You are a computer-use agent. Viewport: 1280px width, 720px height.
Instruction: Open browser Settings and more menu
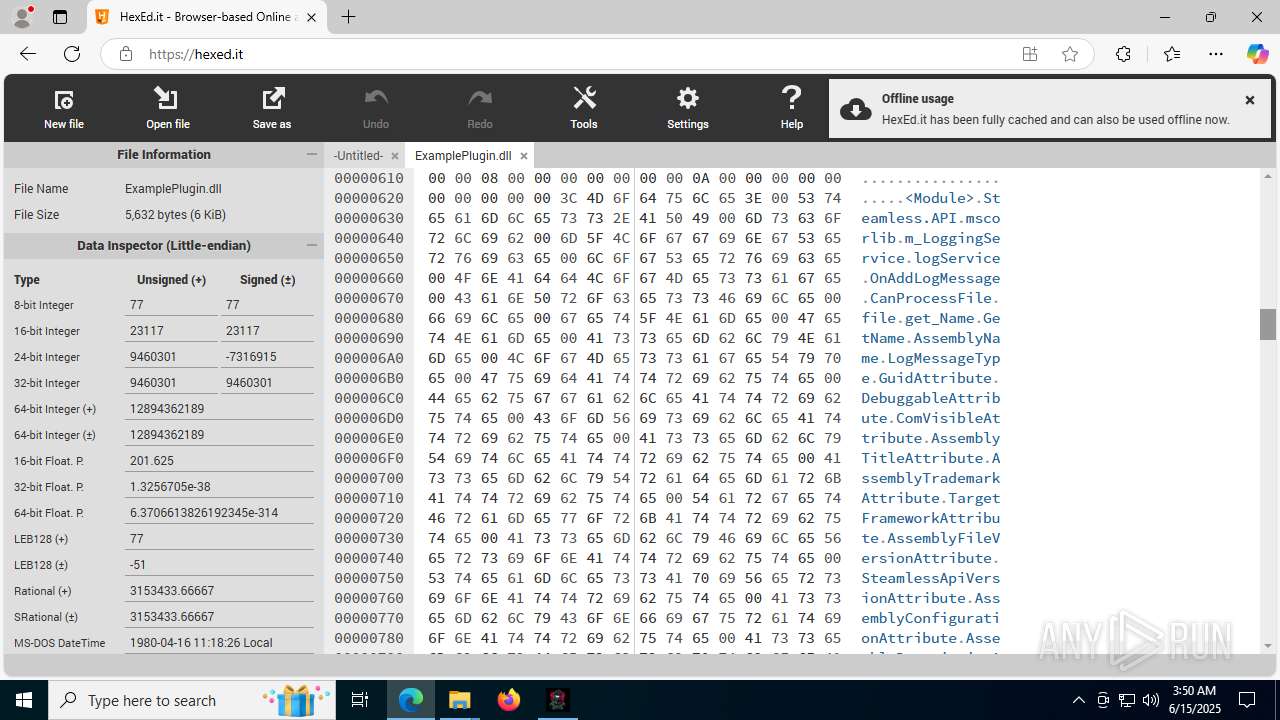(1216, 54)
